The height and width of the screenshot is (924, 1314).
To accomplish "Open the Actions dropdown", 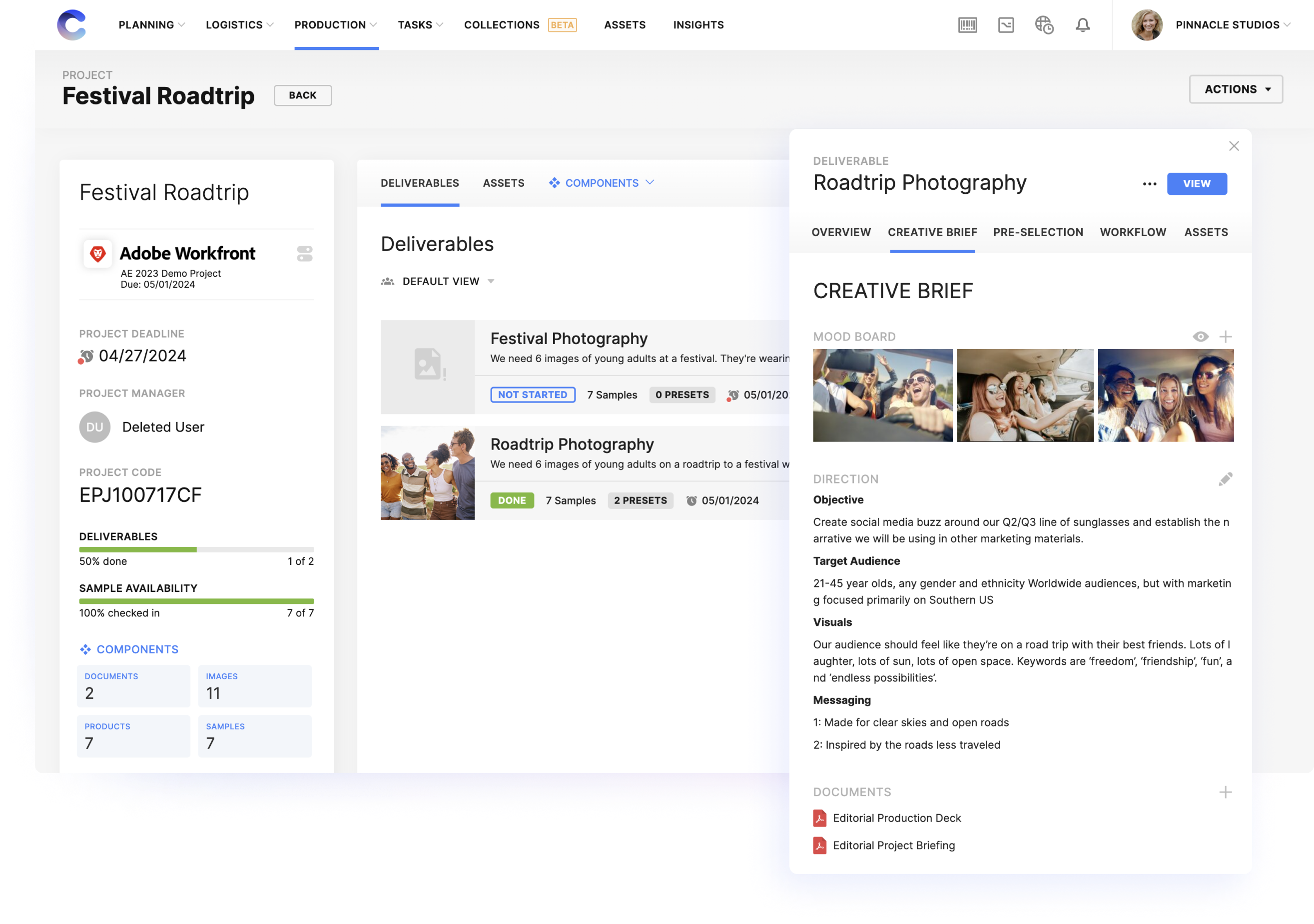I will click(1236, 89).
